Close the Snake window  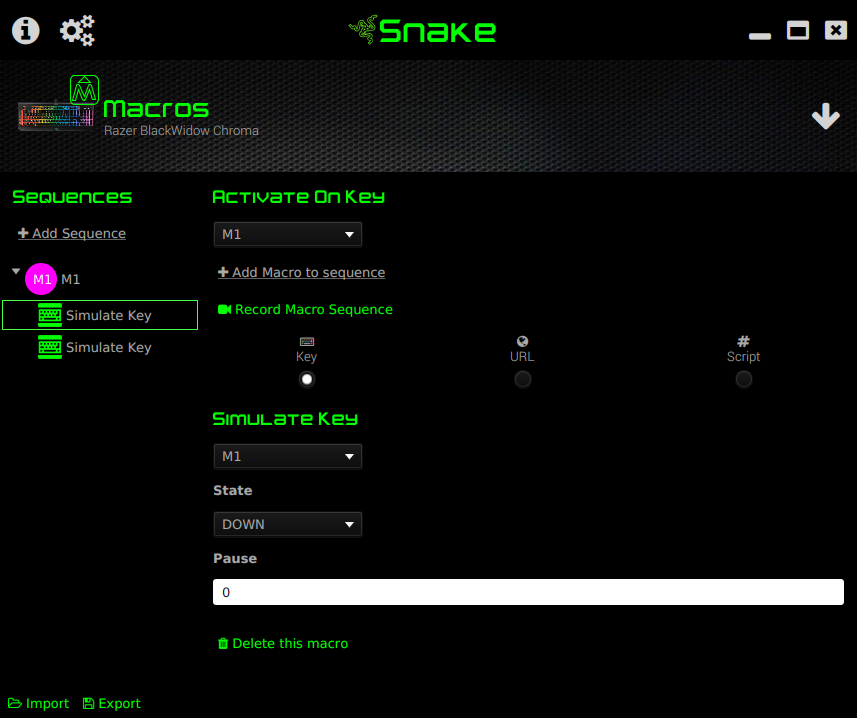pos(836,30)
